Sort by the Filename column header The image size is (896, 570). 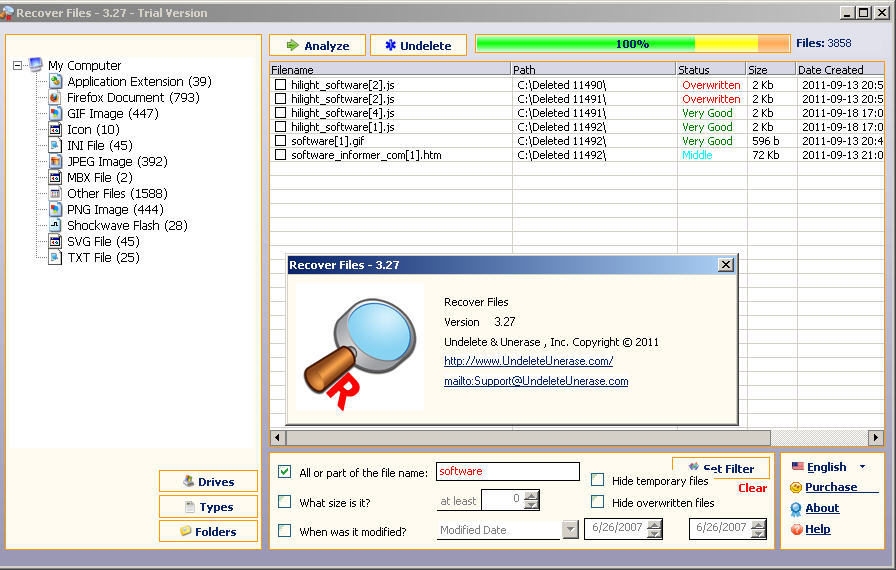(x=390, y=69)
